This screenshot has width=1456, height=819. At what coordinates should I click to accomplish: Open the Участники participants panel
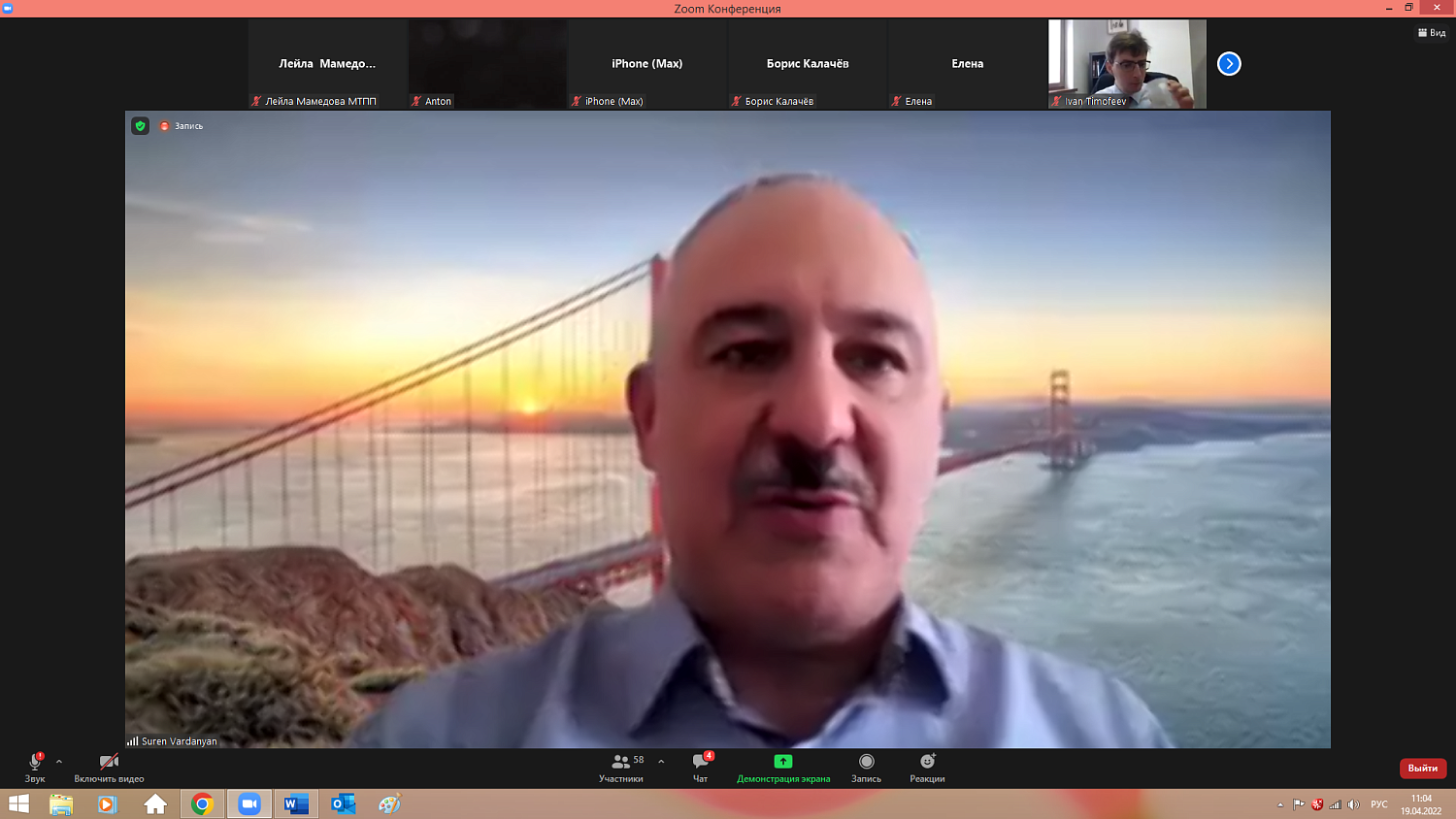[x=621, y=767]
